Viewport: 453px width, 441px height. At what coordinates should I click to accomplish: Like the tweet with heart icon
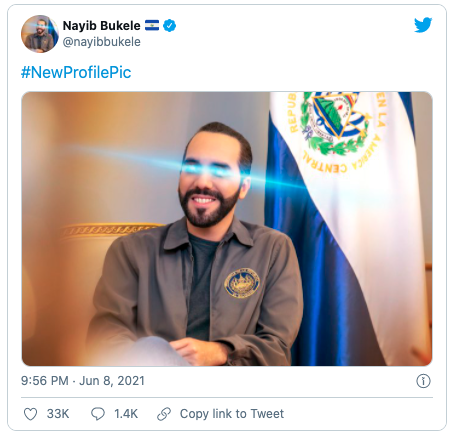30,414
